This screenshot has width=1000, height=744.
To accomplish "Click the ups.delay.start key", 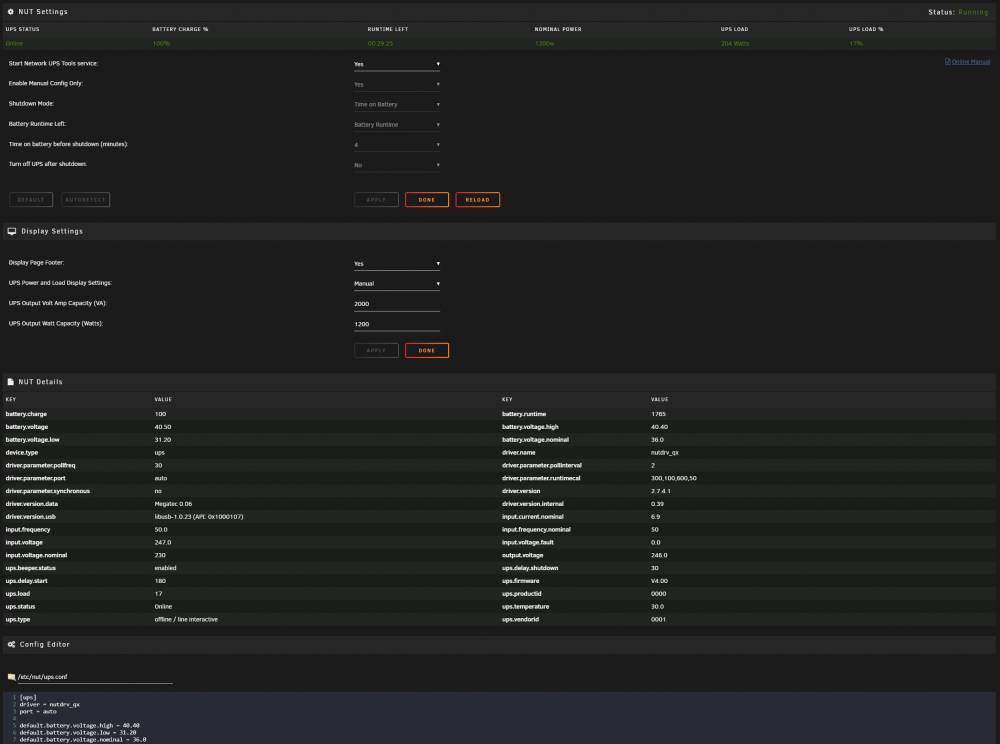I will click(x=26, y=581).
